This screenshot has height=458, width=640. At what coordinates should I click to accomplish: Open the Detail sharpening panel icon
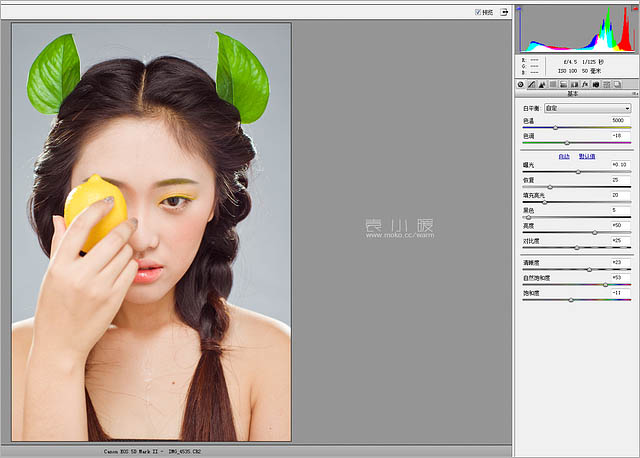(x=543, y=84)
